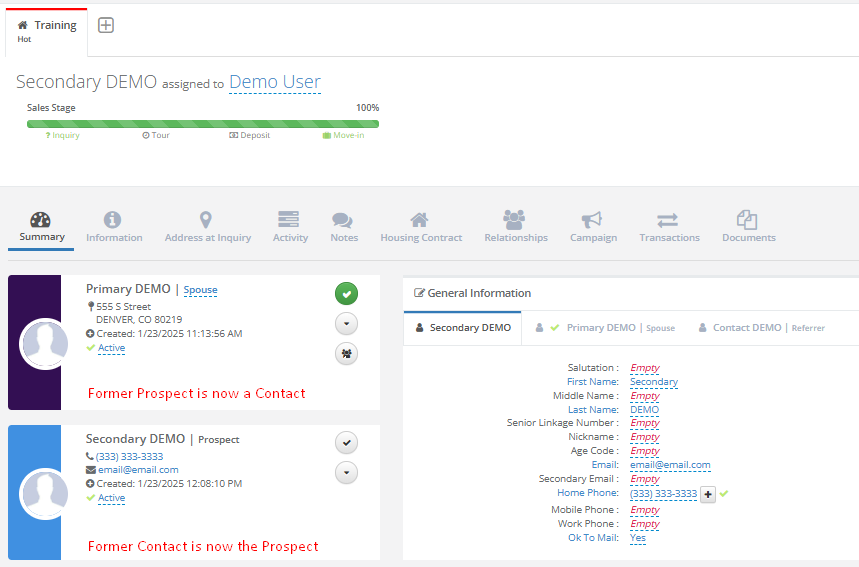Screen dimensions: 859x567
Task: Click Secondary DEMO avatar photo
Action: point(44,494)
